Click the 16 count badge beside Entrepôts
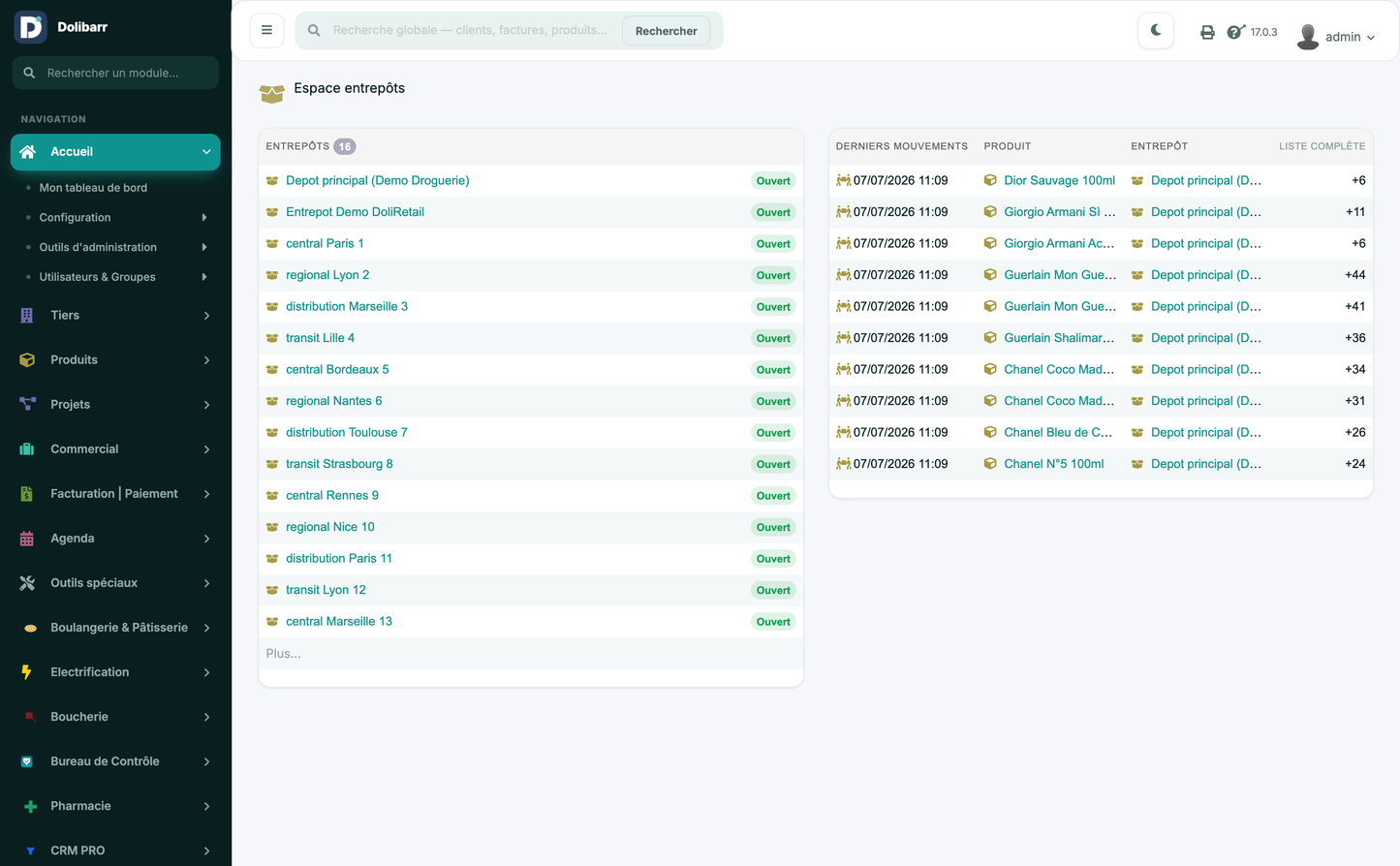This screenshot has height=866, width=1400. (345, 147)
